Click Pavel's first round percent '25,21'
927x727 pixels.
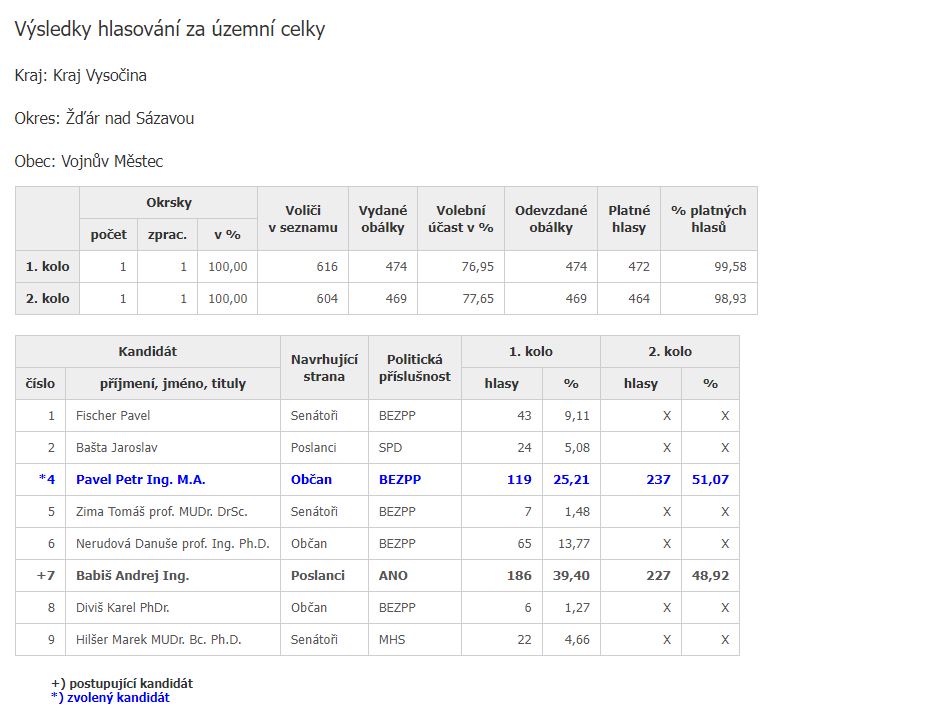[571, 479]
